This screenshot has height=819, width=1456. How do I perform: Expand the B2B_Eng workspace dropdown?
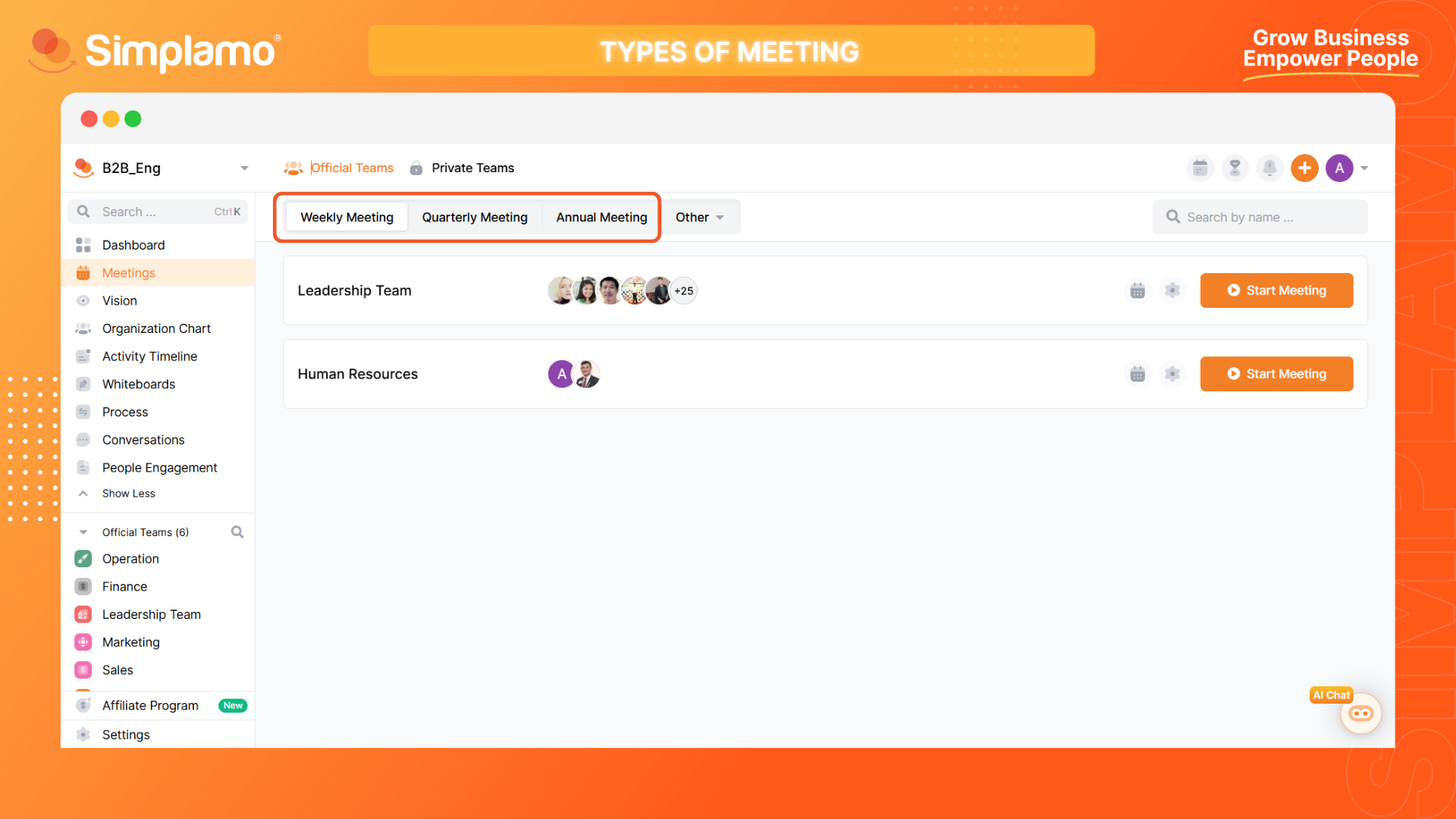(244, 168)
